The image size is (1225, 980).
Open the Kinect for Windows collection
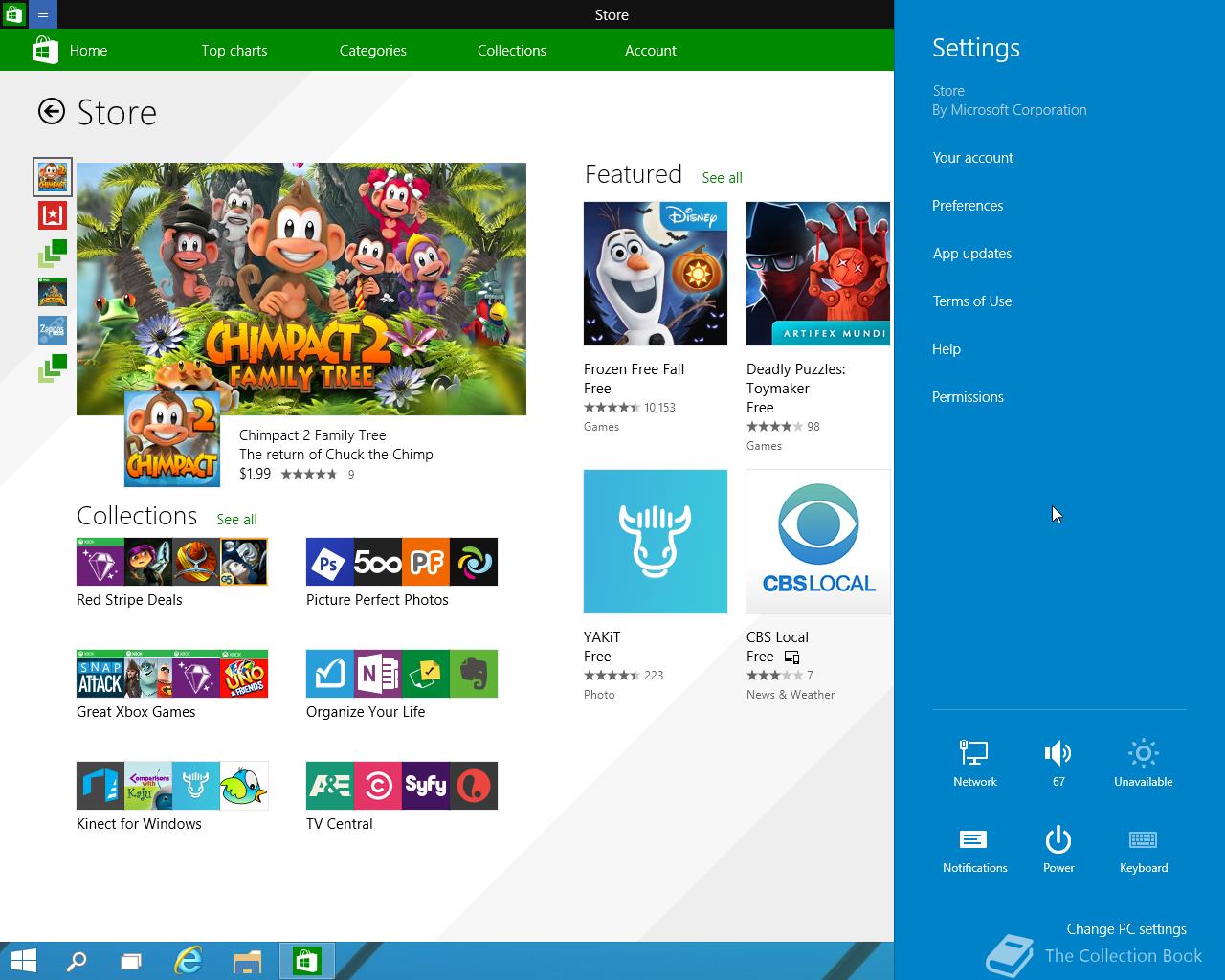[172, 786]
